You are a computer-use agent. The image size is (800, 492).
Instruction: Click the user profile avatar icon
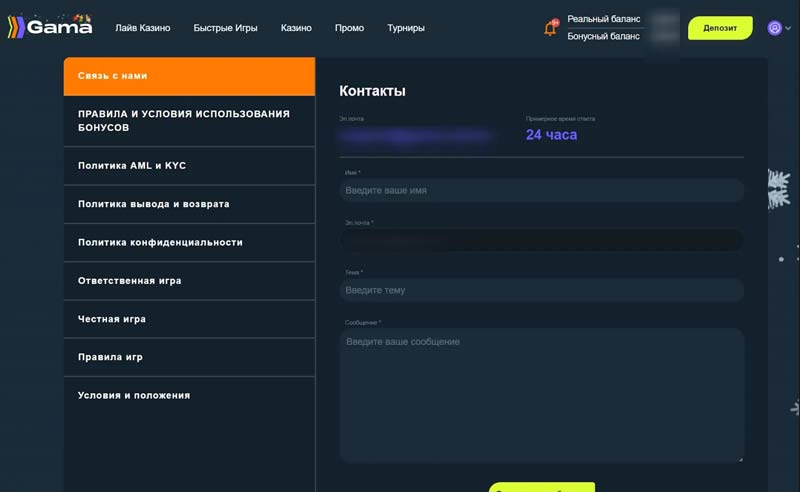(x=774, y=28)
